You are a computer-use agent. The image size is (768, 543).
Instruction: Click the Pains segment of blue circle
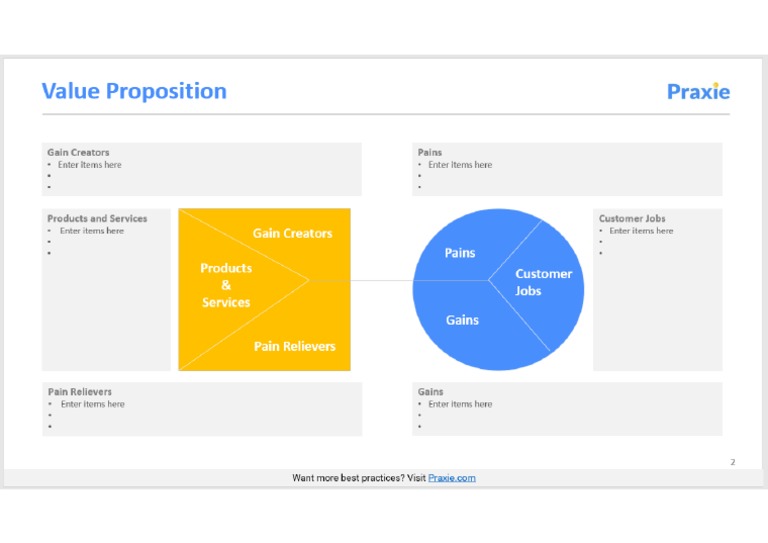click(460, 253)
